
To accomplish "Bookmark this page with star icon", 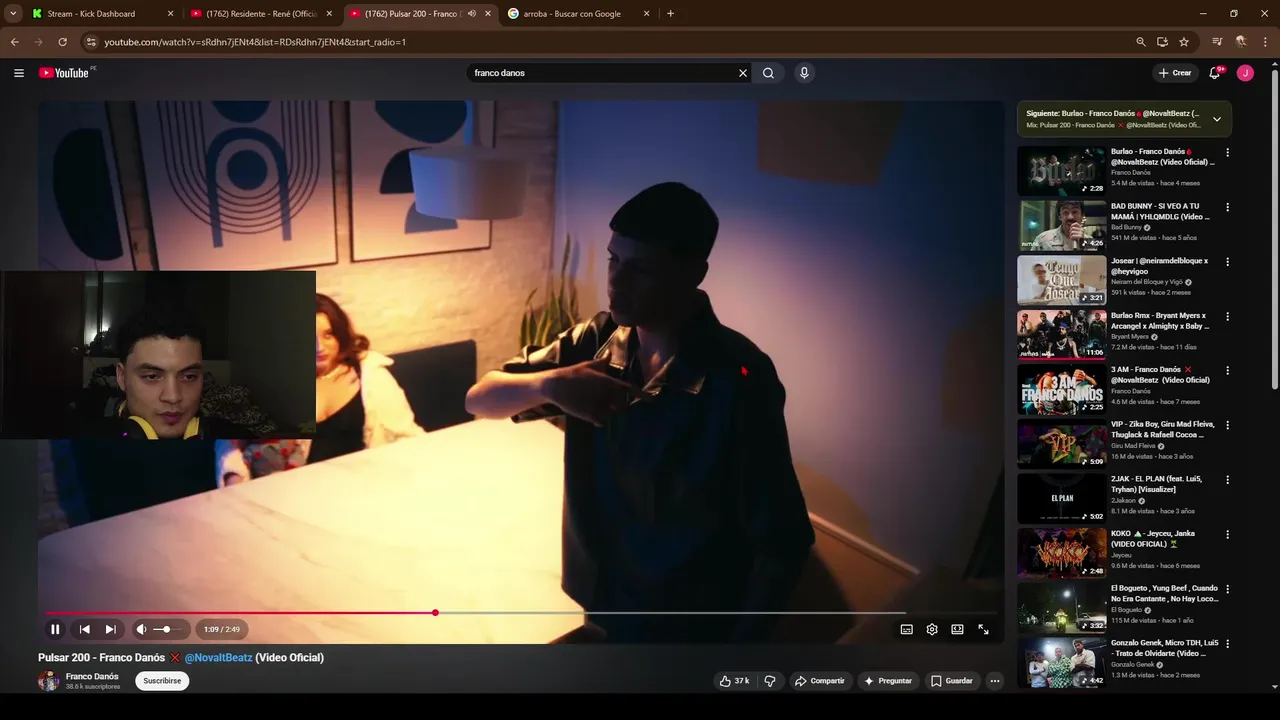I will [x=1184, y=42].
